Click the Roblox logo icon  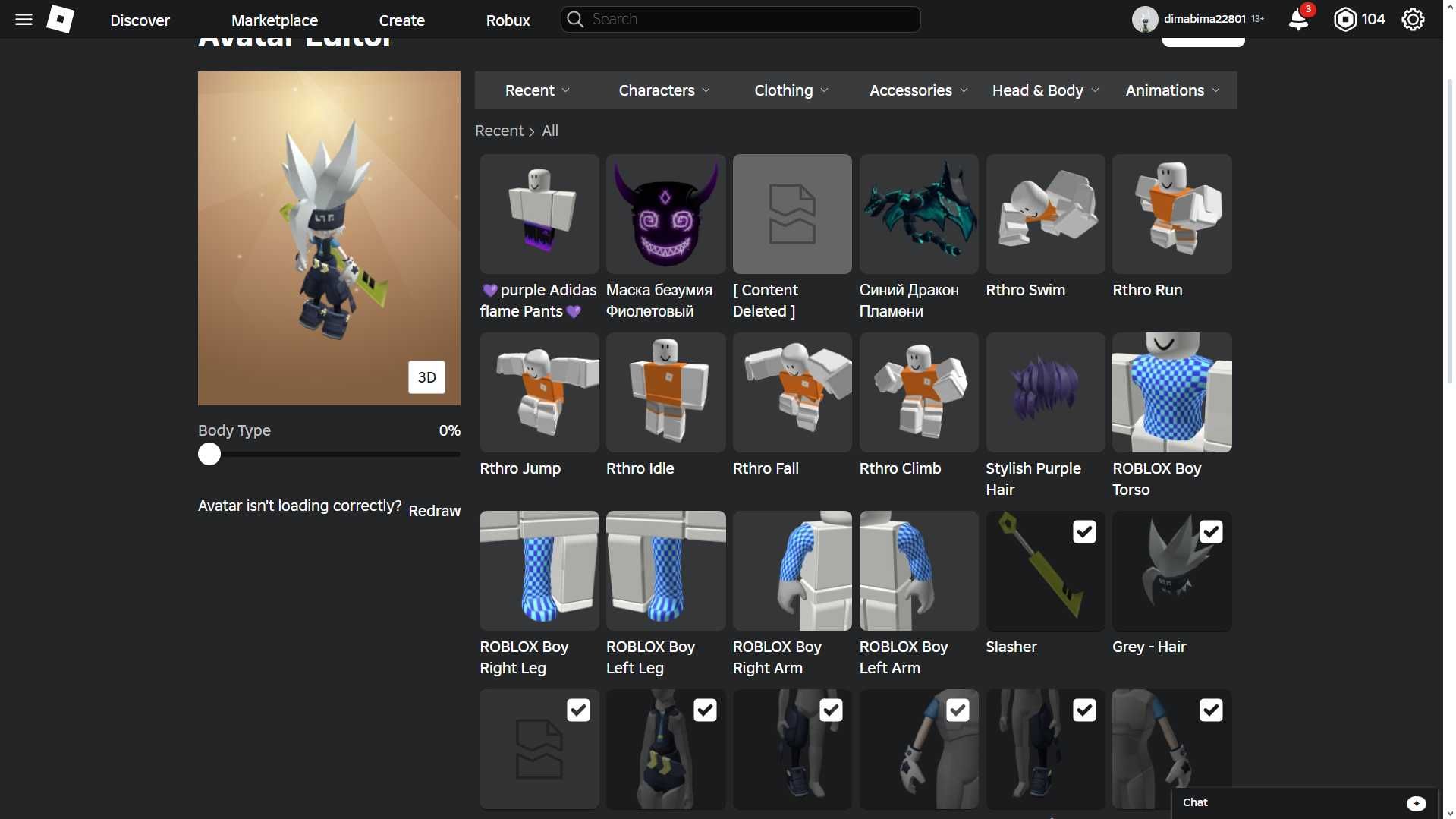tap(60, 19)
